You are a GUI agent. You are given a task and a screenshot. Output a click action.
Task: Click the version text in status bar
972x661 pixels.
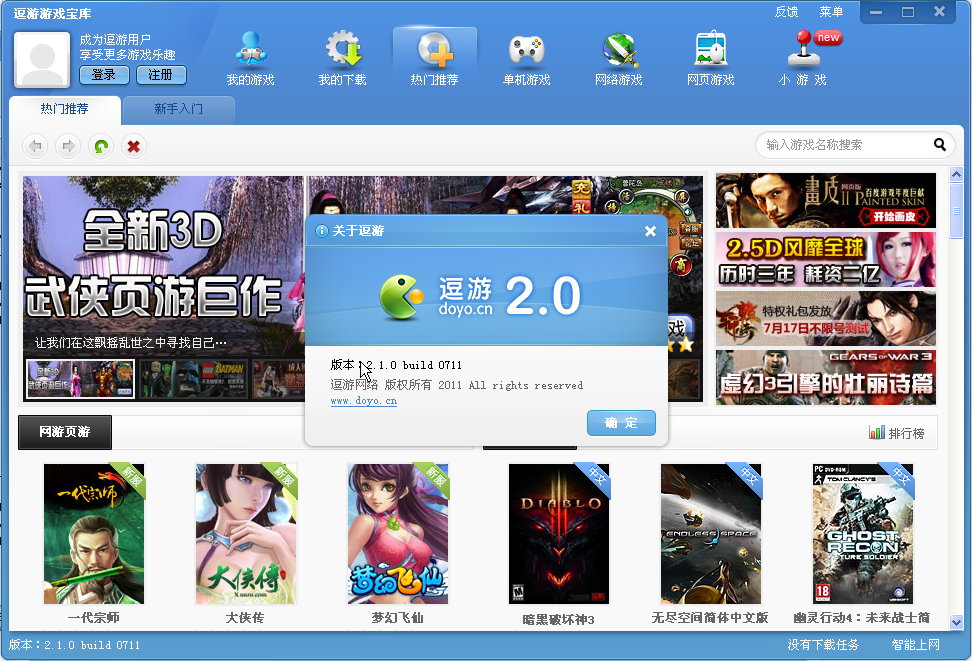74,645
